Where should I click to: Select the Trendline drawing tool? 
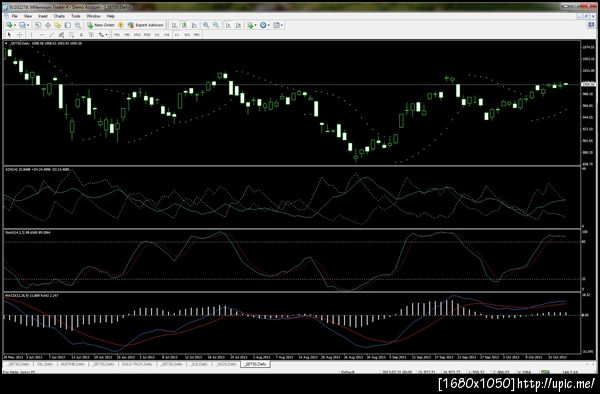coord(51,34)
